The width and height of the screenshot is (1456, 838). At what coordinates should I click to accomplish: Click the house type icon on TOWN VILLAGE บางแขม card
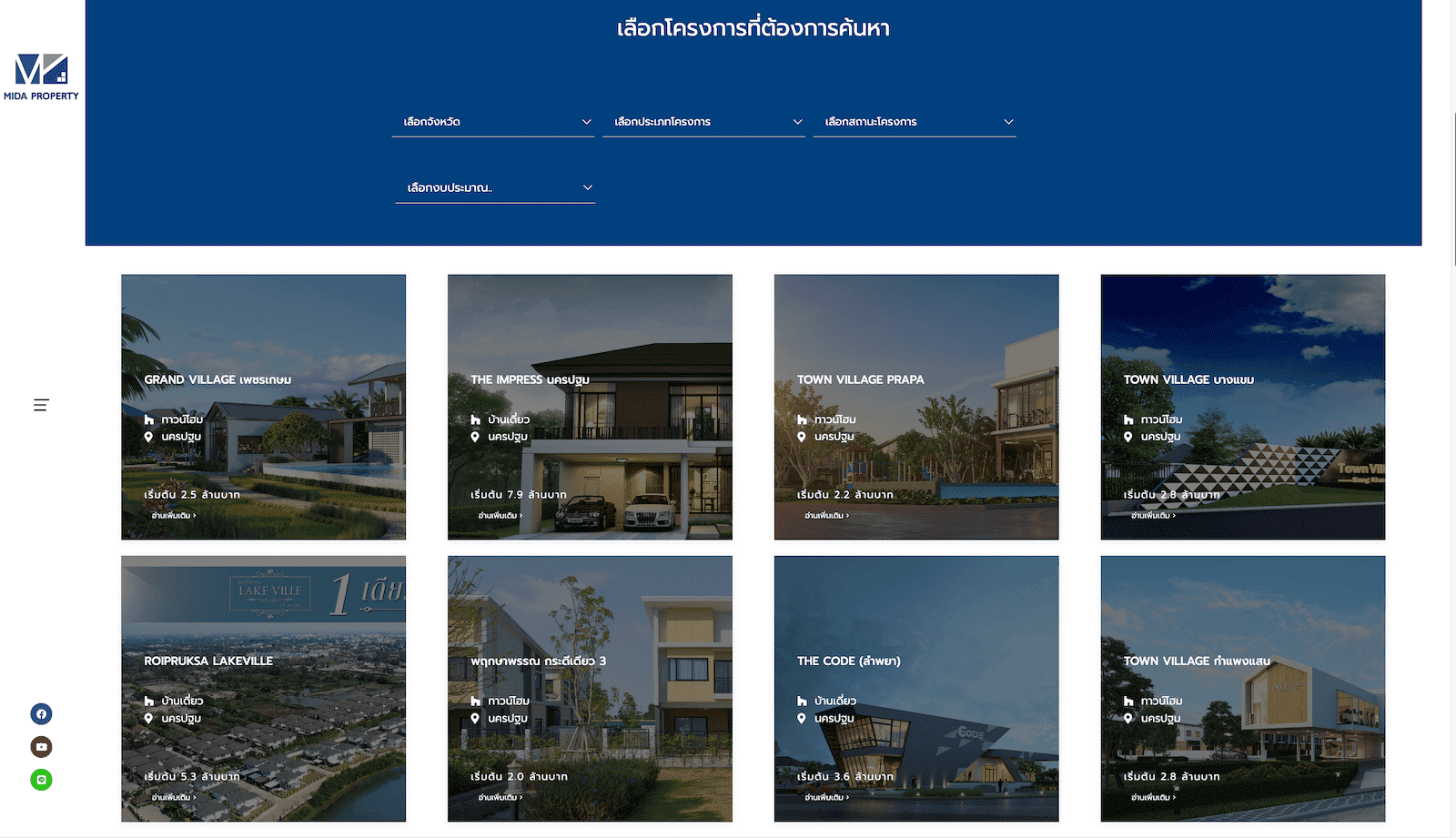pyautogui.click(x=1128, y=419)
